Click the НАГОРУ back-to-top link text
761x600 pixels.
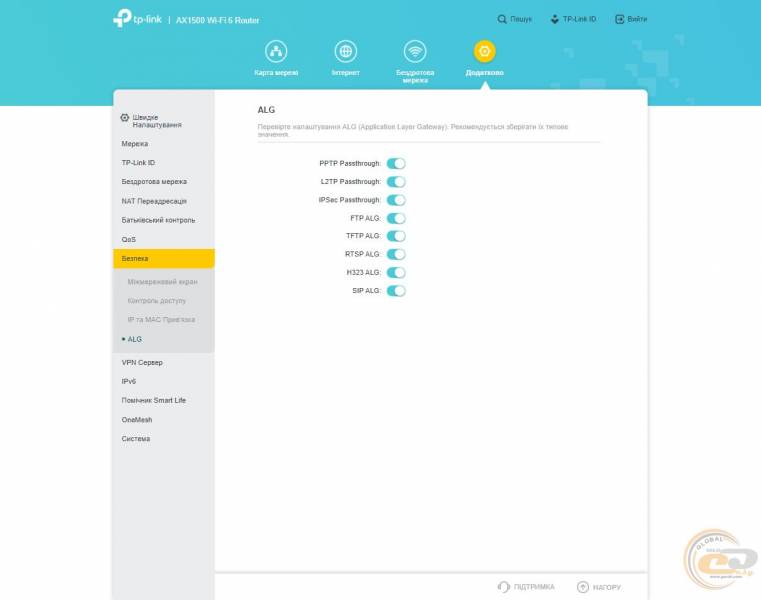[607, 587]
